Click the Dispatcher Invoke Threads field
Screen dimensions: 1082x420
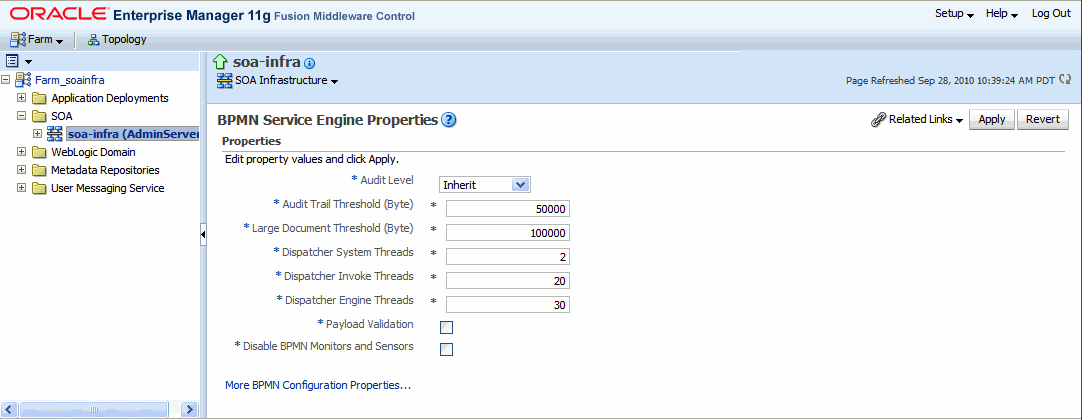(507, 281)
